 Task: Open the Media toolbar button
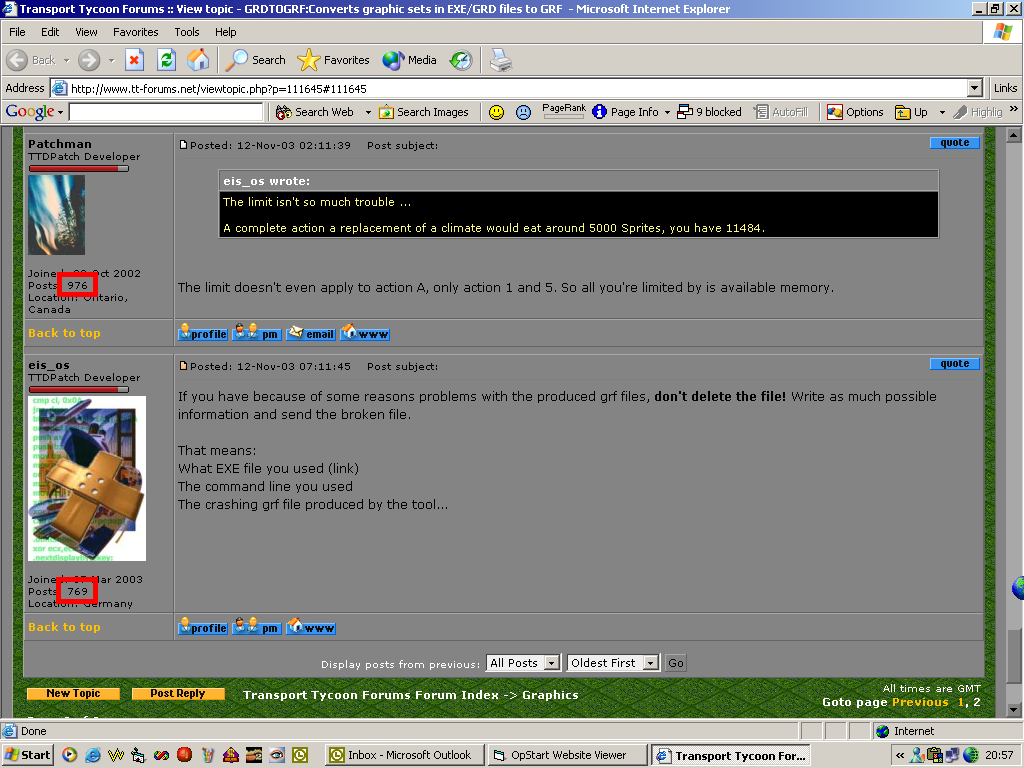[x=409, y=60]
